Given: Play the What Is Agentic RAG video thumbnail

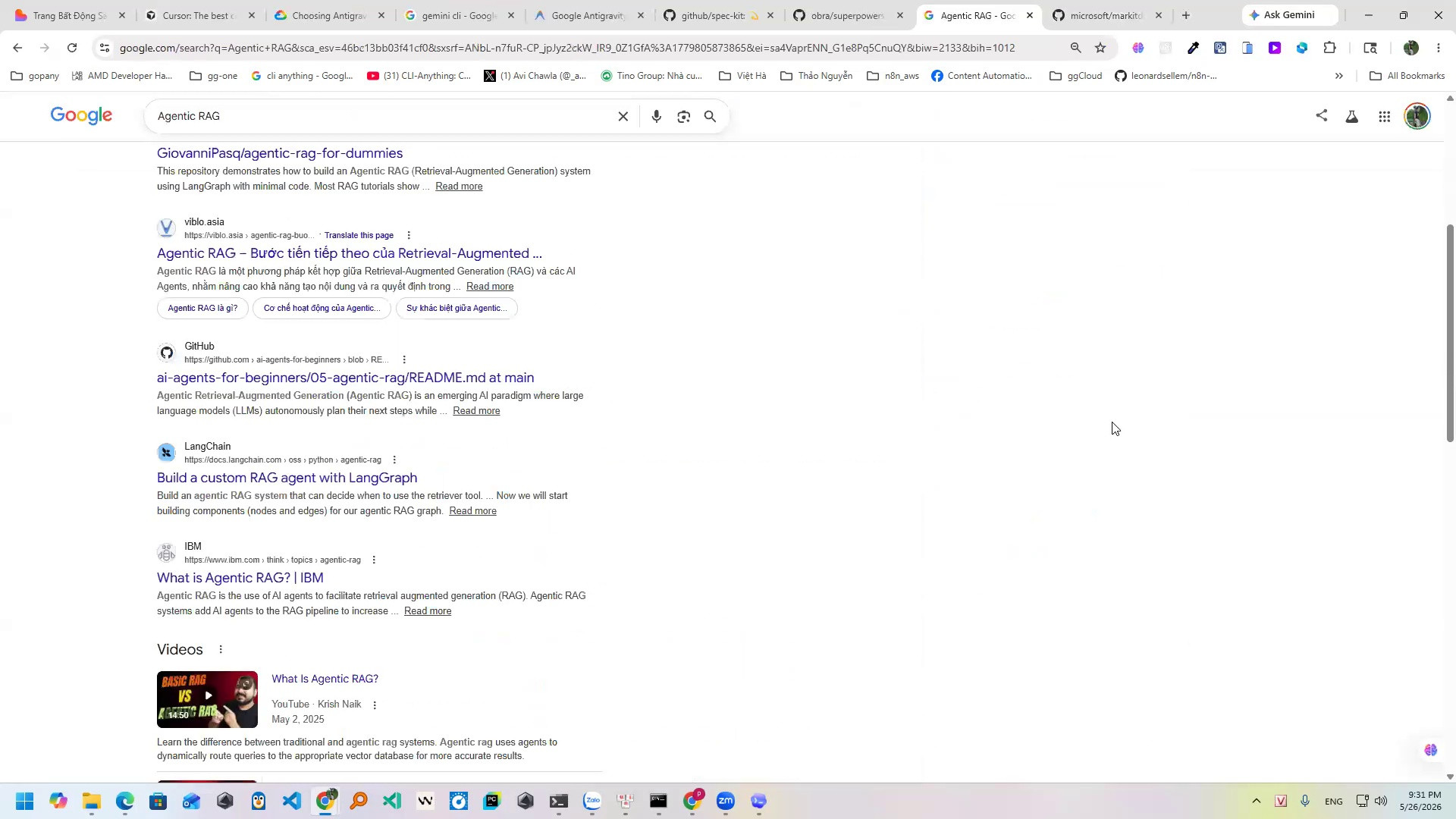Looking at the screenshot, I should point(207,699).
